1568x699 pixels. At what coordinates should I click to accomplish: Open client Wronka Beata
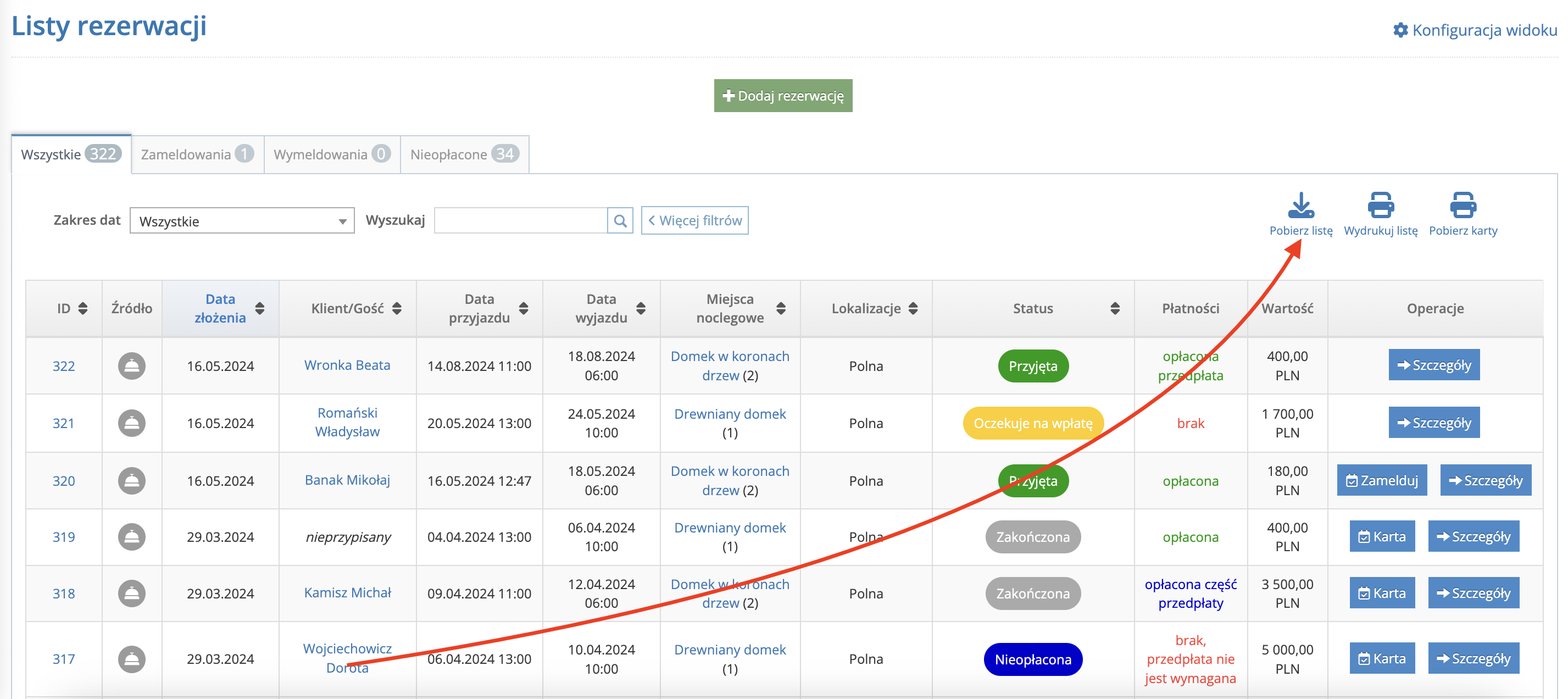pos(347,365)
